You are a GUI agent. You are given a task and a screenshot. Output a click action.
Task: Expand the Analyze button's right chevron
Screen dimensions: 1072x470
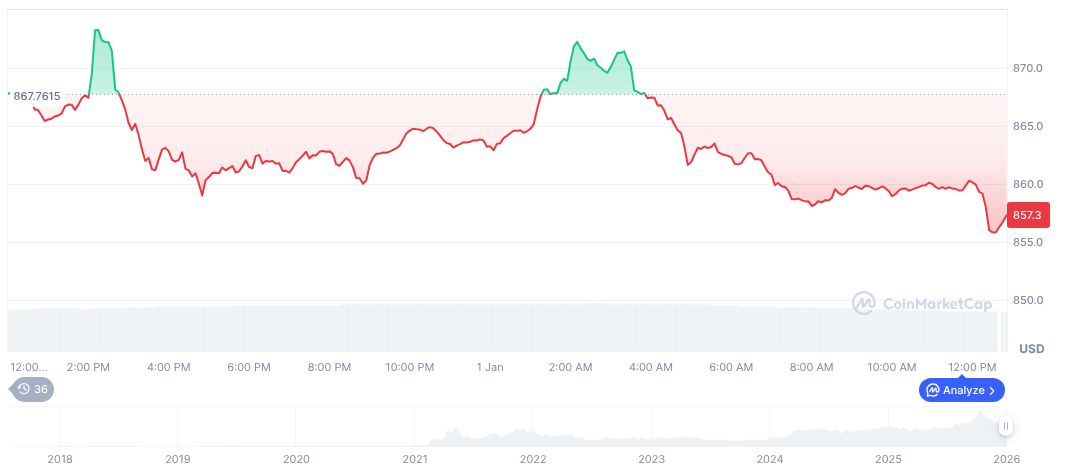[993, 390]
